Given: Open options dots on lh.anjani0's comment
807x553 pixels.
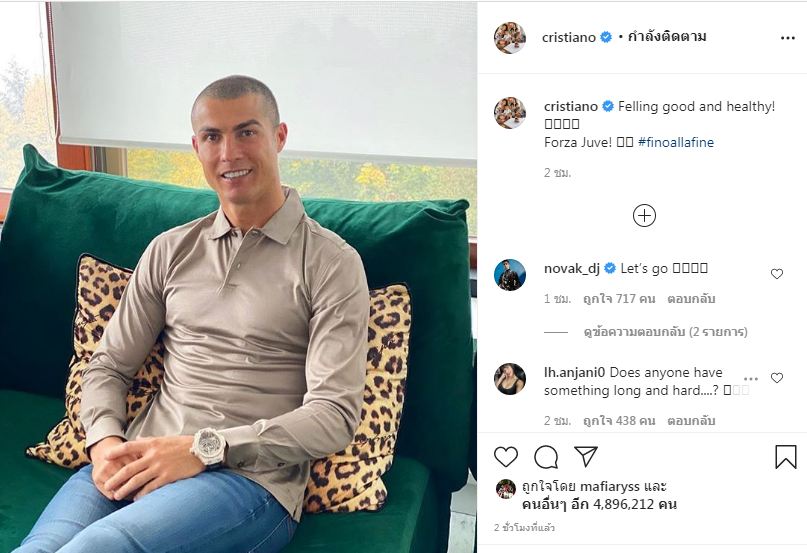Looking at the screenshot, I should pos(751,379).
